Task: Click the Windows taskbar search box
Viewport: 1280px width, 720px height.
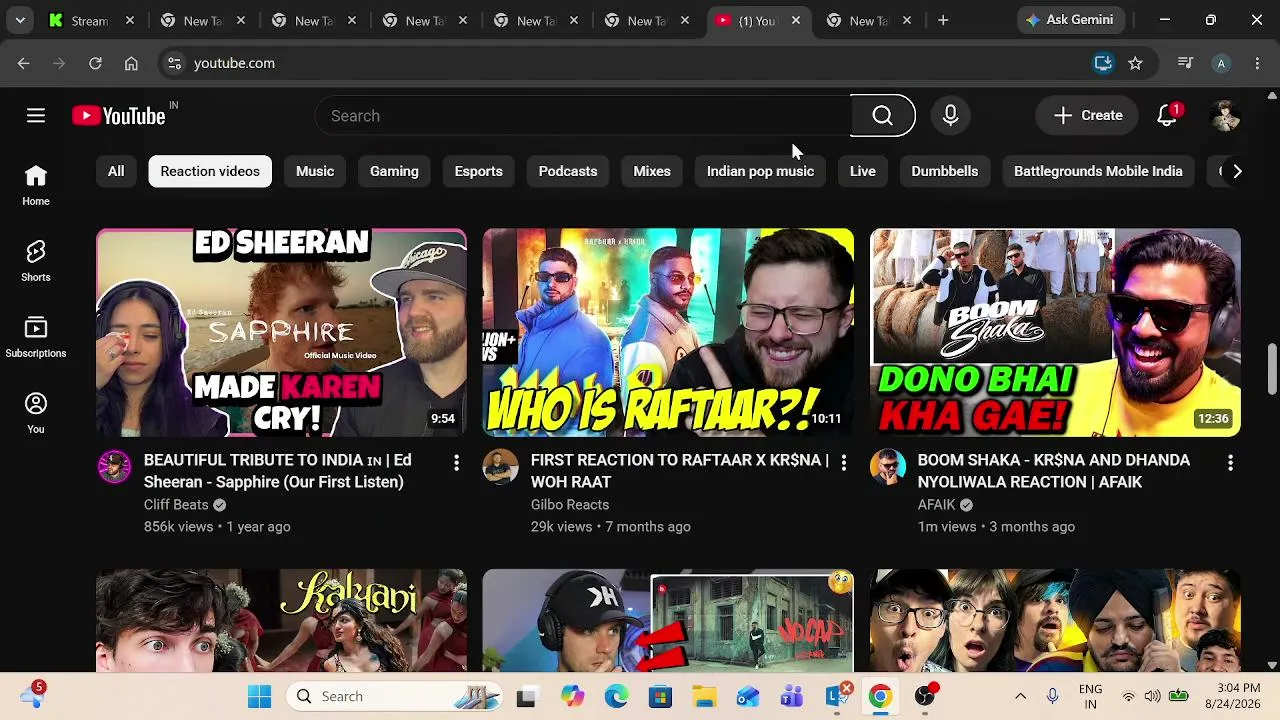Action: [x=396, y=696]
